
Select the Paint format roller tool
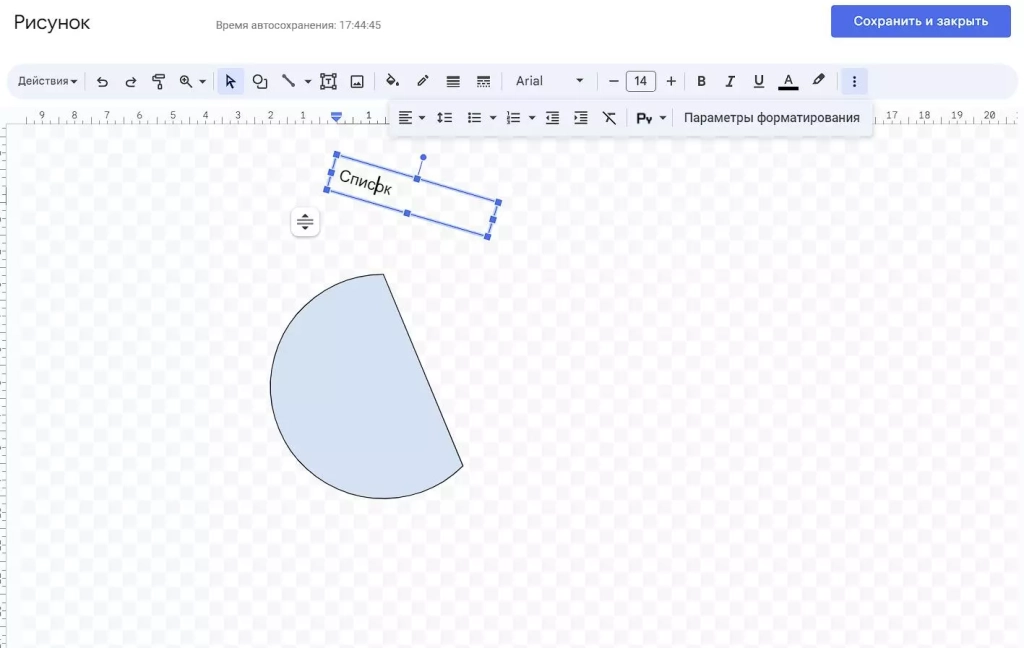pos(158,81)
